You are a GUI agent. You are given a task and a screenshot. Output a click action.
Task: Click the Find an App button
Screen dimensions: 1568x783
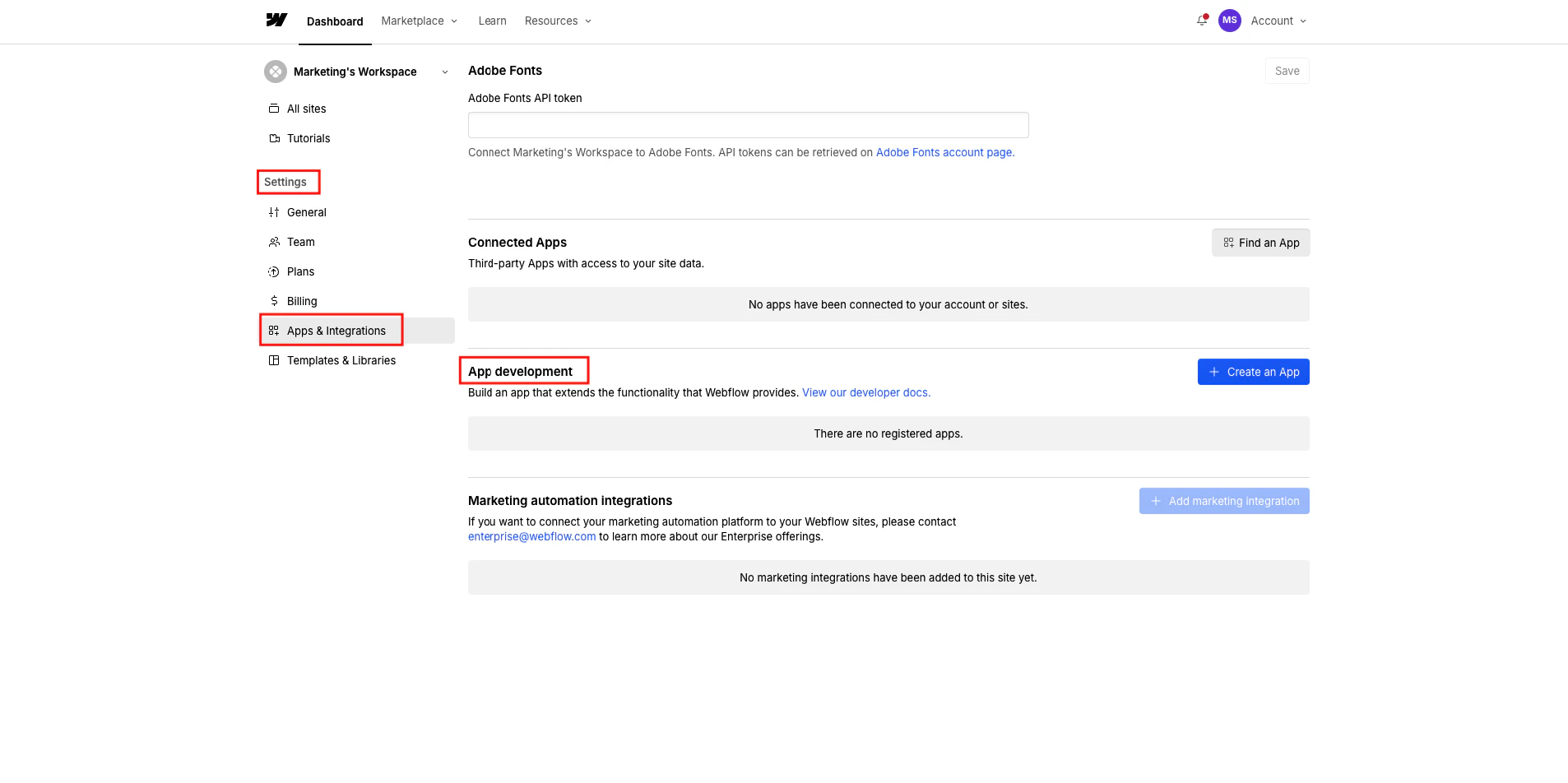(x=1260, y=243)
